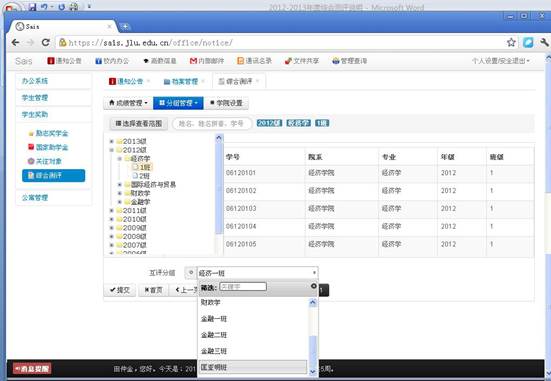Select the 2010级 folder in tree
The image size is (551, 381).
[x=131, y=219]
